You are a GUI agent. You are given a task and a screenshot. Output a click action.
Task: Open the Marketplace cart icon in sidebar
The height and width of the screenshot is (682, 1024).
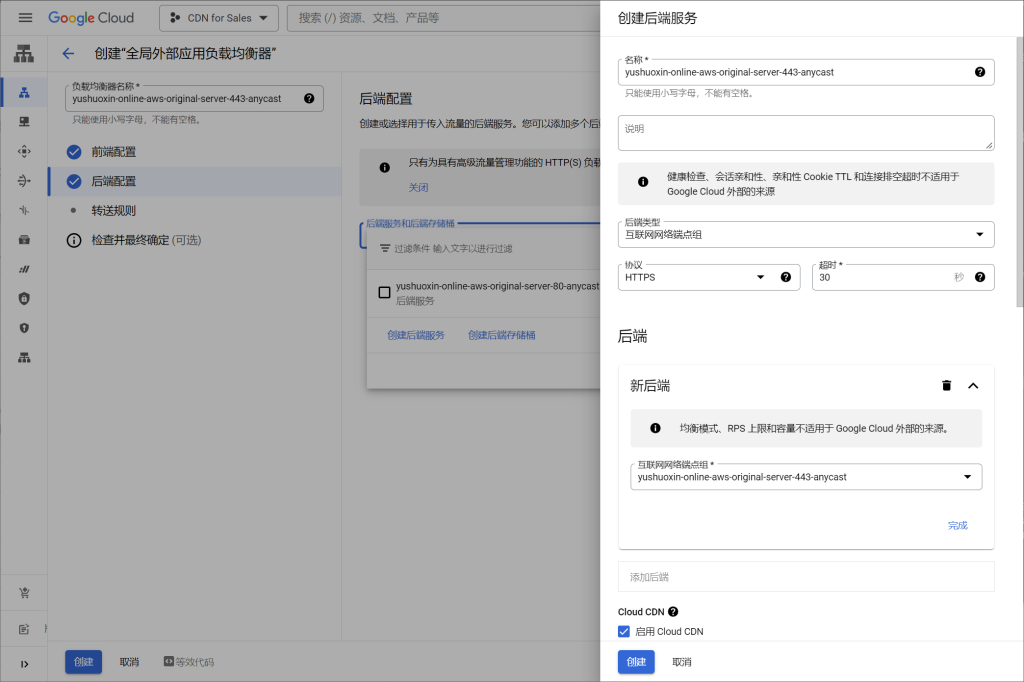click(24, 593)
